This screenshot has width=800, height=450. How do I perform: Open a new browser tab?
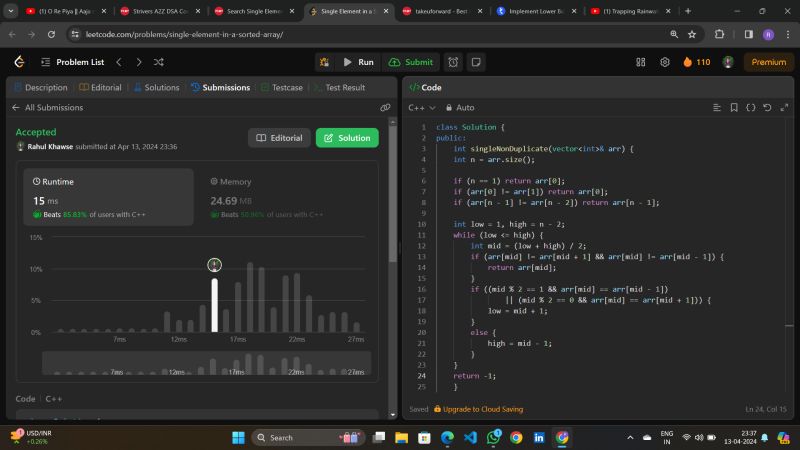[x=688, y=11]
